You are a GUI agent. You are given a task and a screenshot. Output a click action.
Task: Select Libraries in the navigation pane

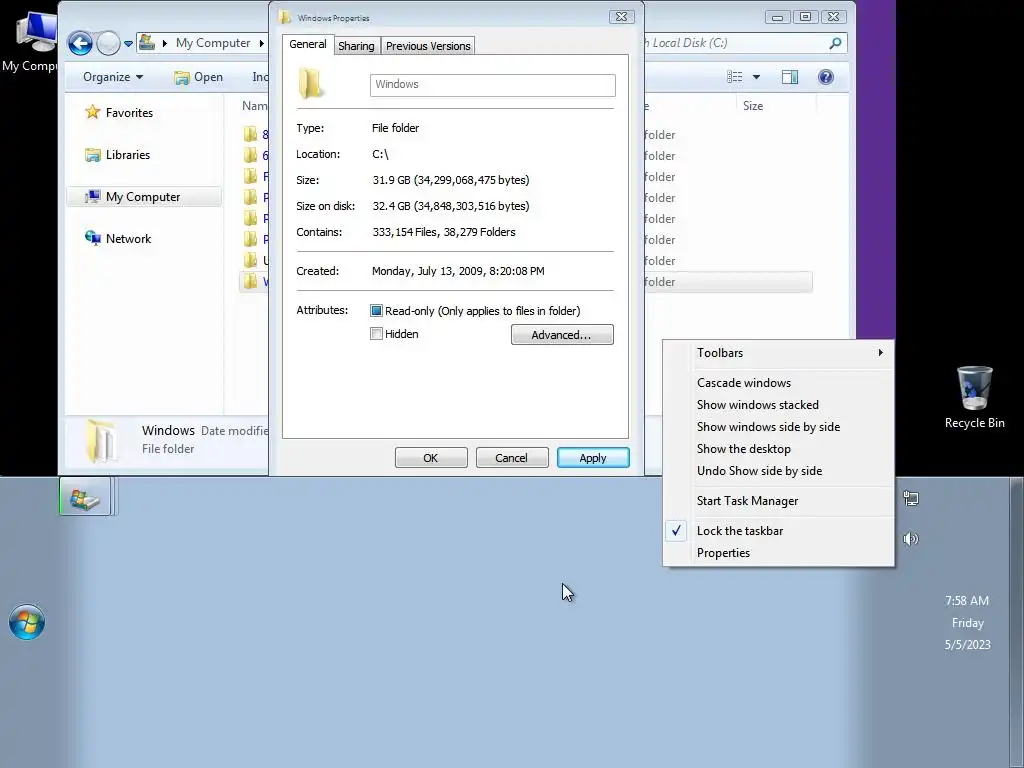tap(118, 155)
